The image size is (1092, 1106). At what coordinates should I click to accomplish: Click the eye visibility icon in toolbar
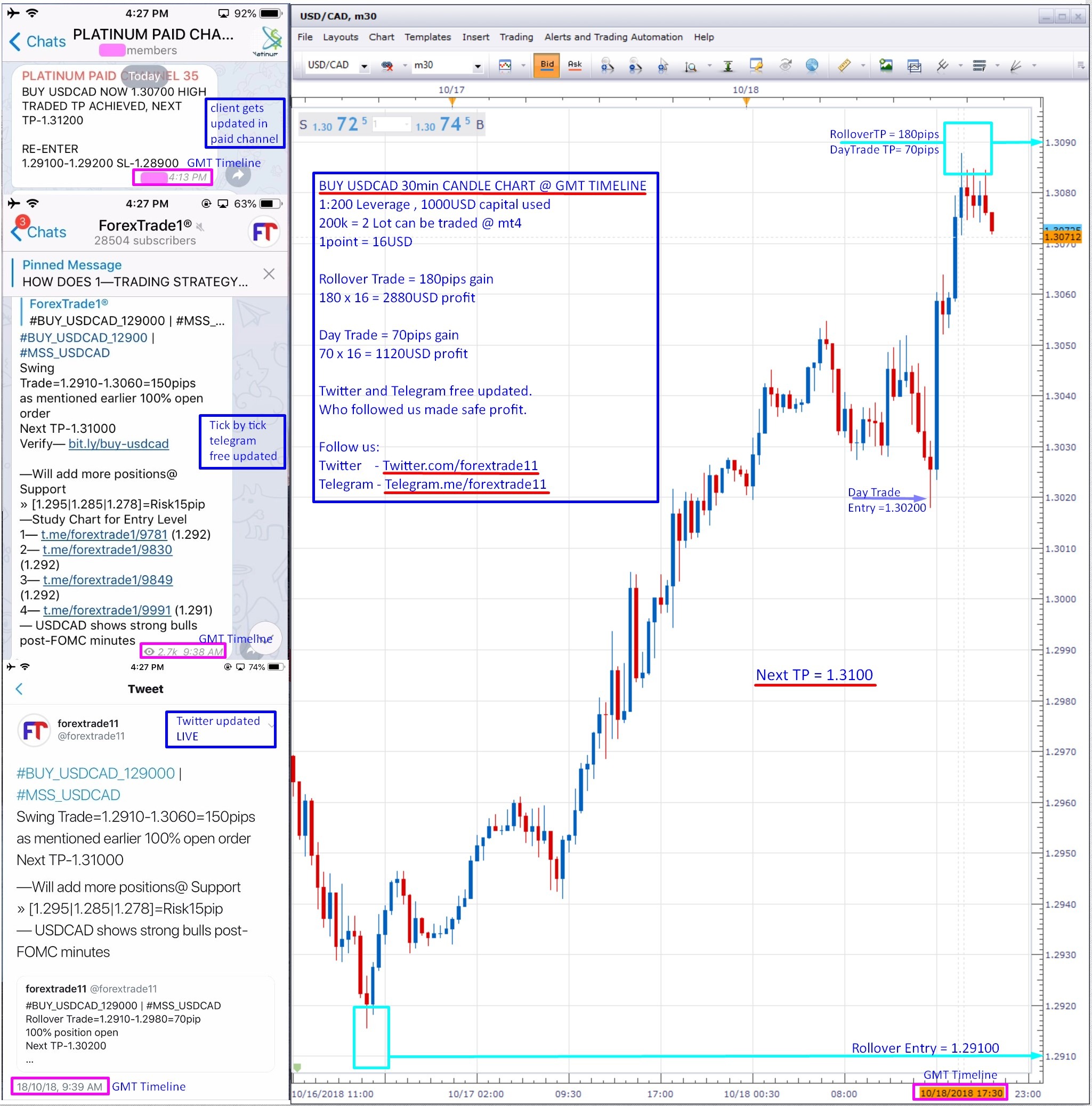[785, 65]
